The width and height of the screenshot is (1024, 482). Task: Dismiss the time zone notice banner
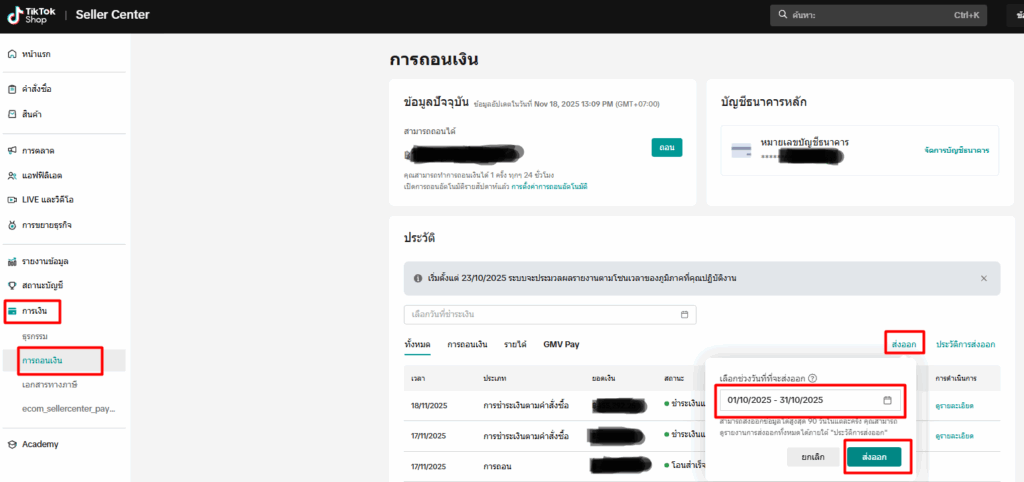pos(984,278)
